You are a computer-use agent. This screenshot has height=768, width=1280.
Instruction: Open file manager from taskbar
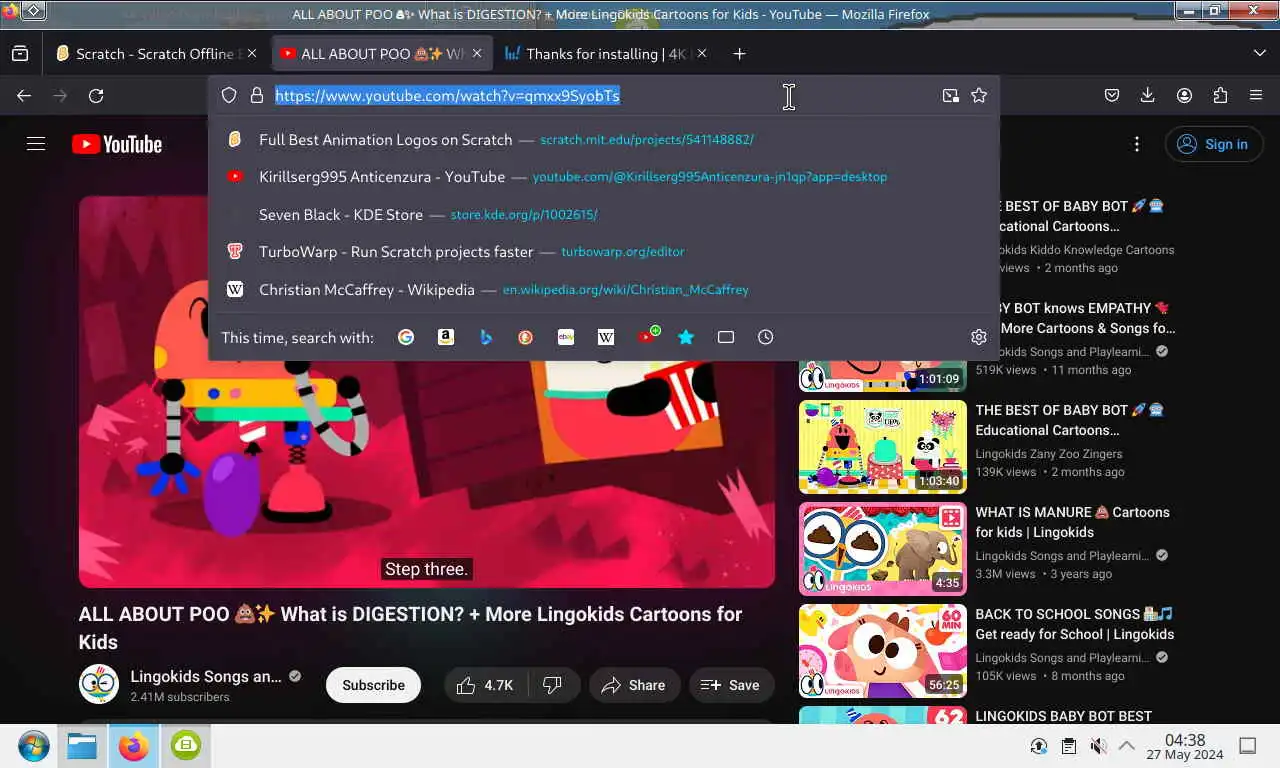pos(82,746)
